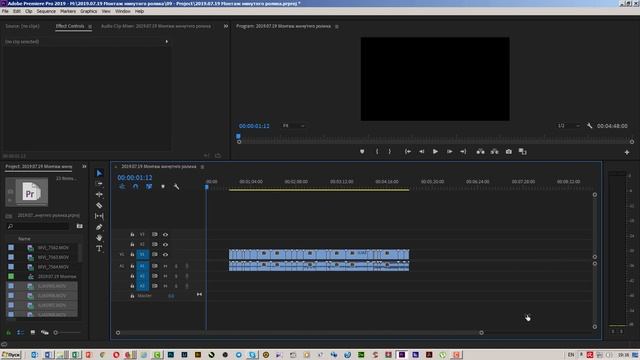Select the Slip tool
640x360 pixels.
click(99, 216)
